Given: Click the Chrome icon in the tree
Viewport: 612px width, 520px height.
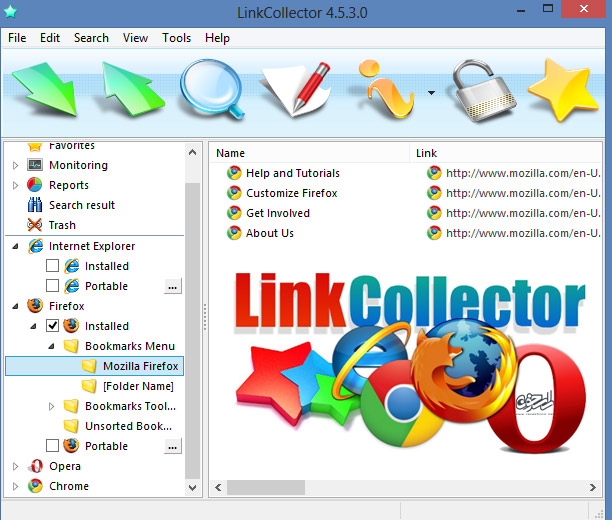Looking at the screenshot, I should 35,486.
